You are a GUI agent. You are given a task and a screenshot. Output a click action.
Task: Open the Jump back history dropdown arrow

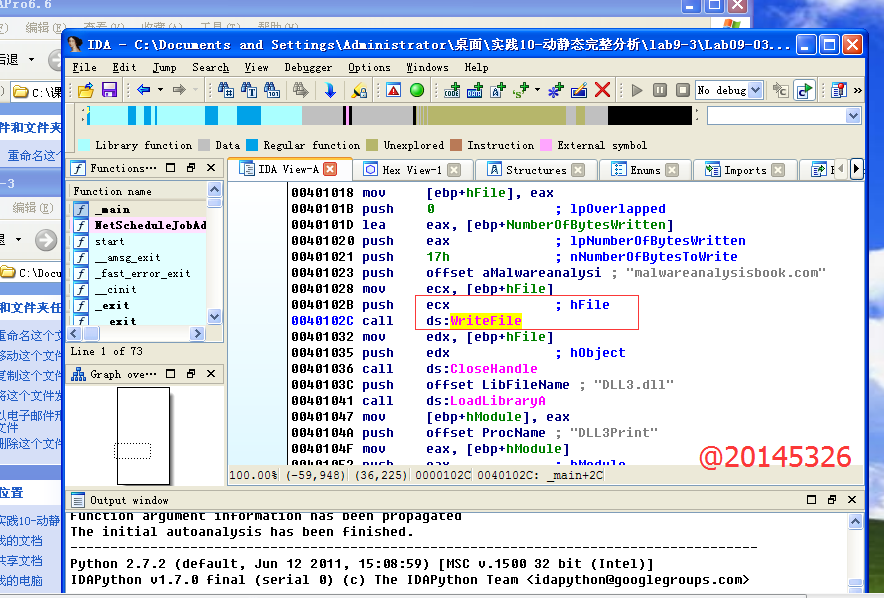(160, 90)
